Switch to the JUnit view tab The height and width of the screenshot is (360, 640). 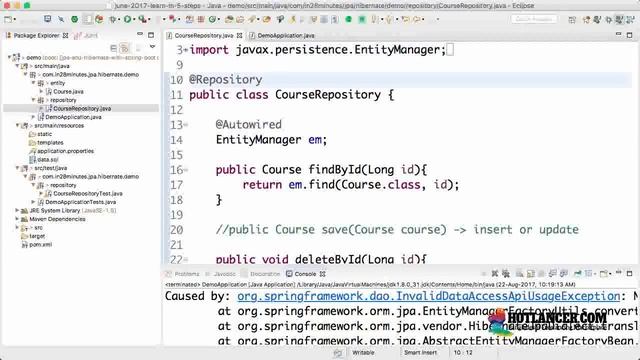(x=87, y=36)
